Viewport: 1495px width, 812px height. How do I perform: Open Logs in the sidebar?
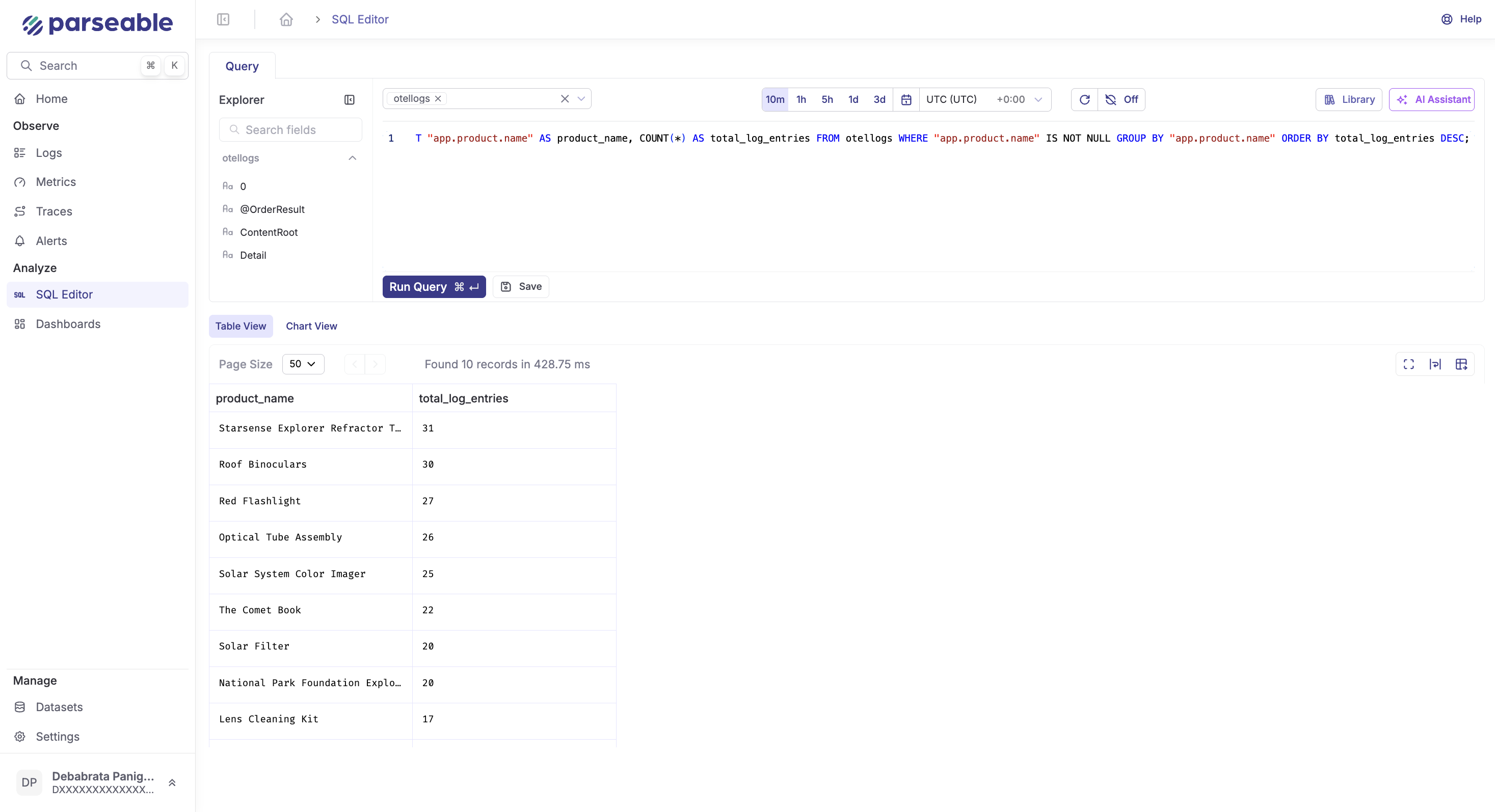pos(97,153)
